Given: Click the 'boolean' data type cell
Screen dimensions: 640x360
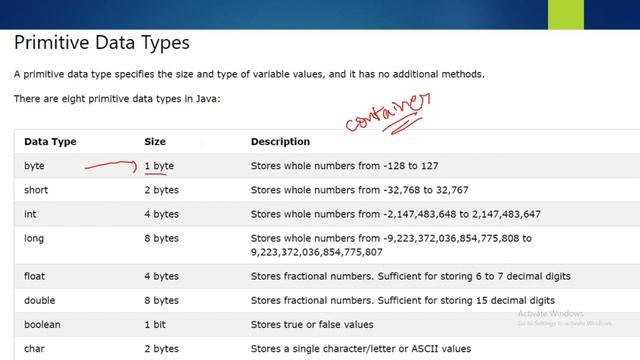Looking at the screenshot, I should [42, 324].
